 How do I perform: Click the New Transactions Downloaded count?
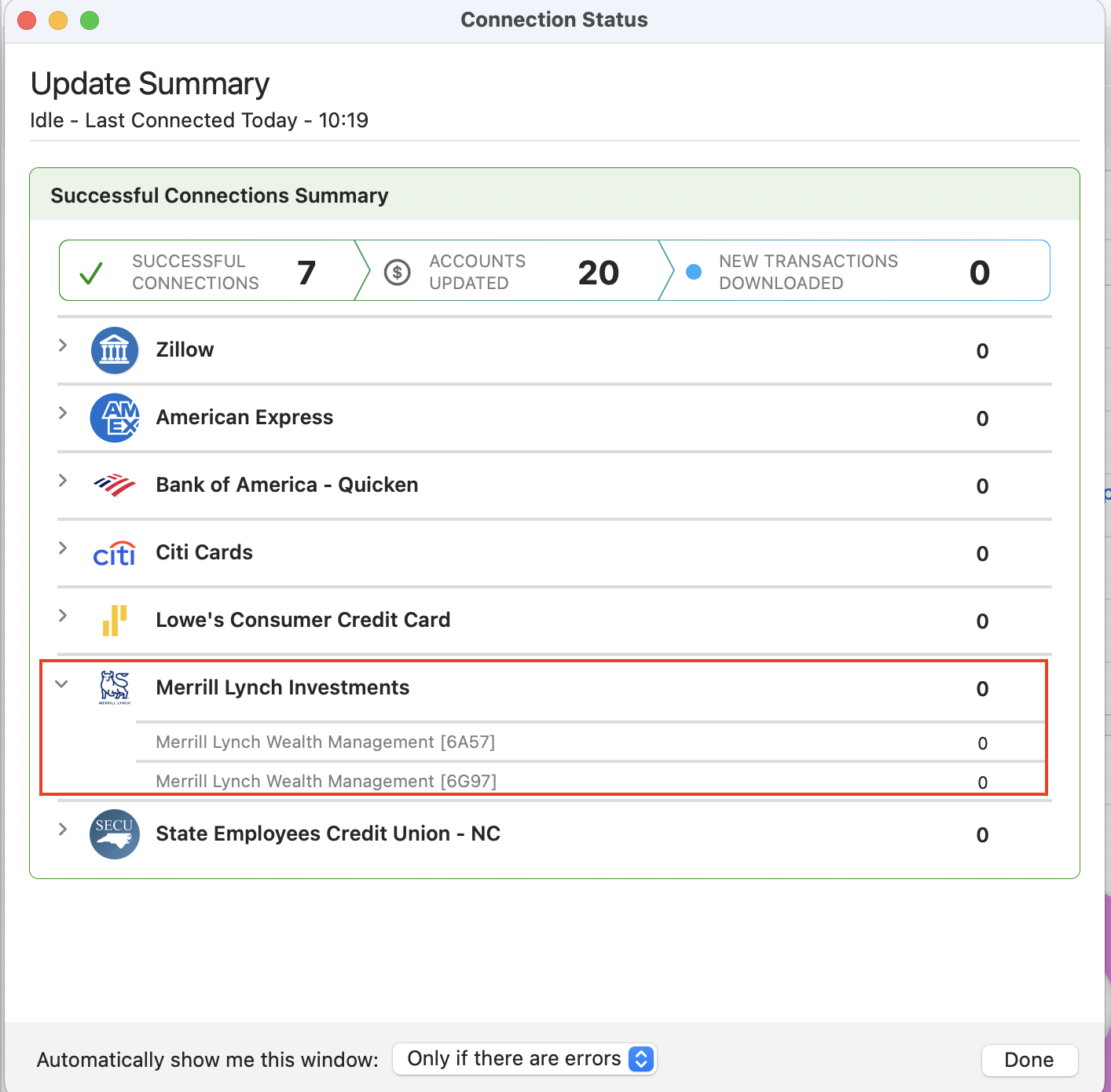(x=980, y=273)
